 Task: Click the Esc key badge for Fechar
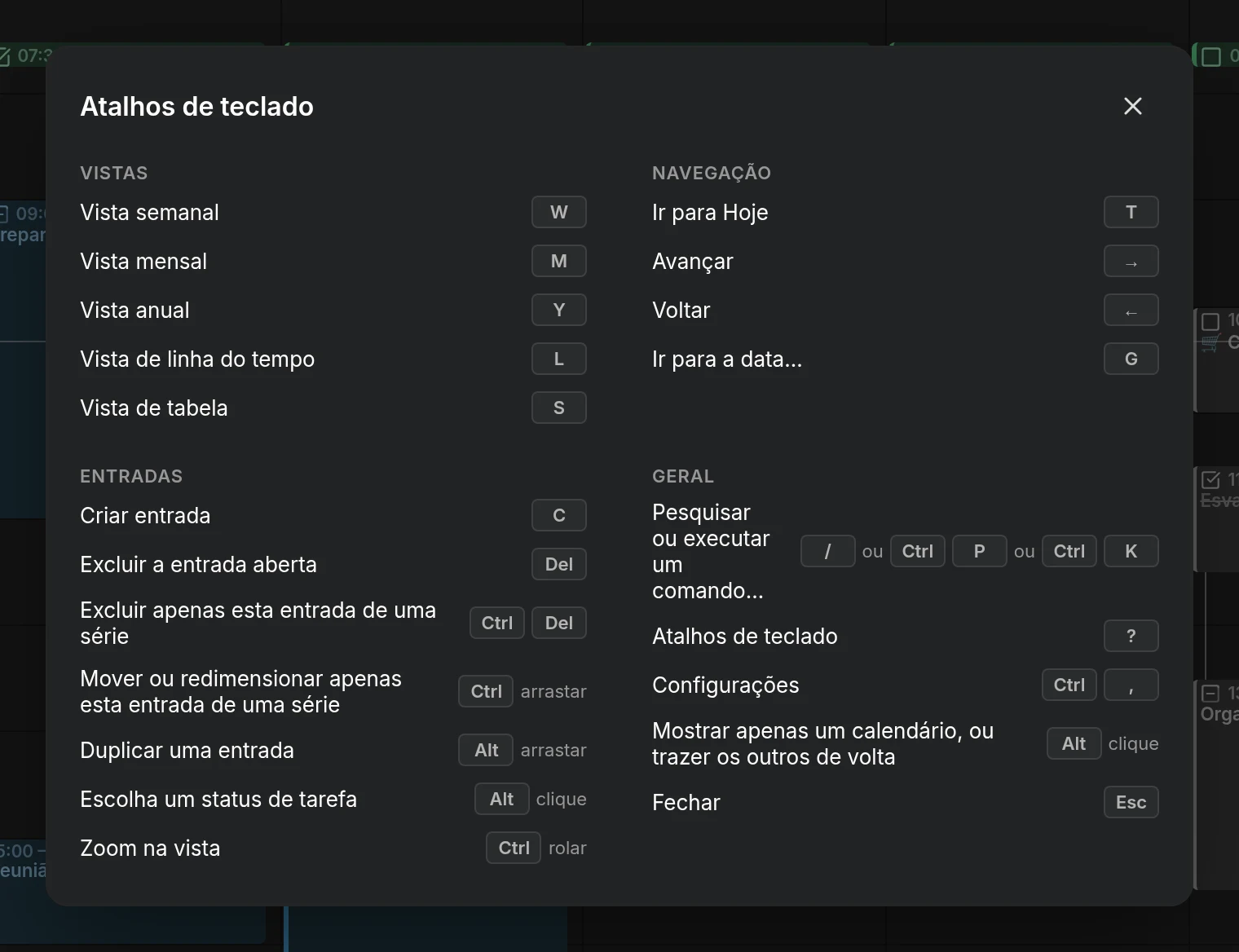click(1131, 802)
